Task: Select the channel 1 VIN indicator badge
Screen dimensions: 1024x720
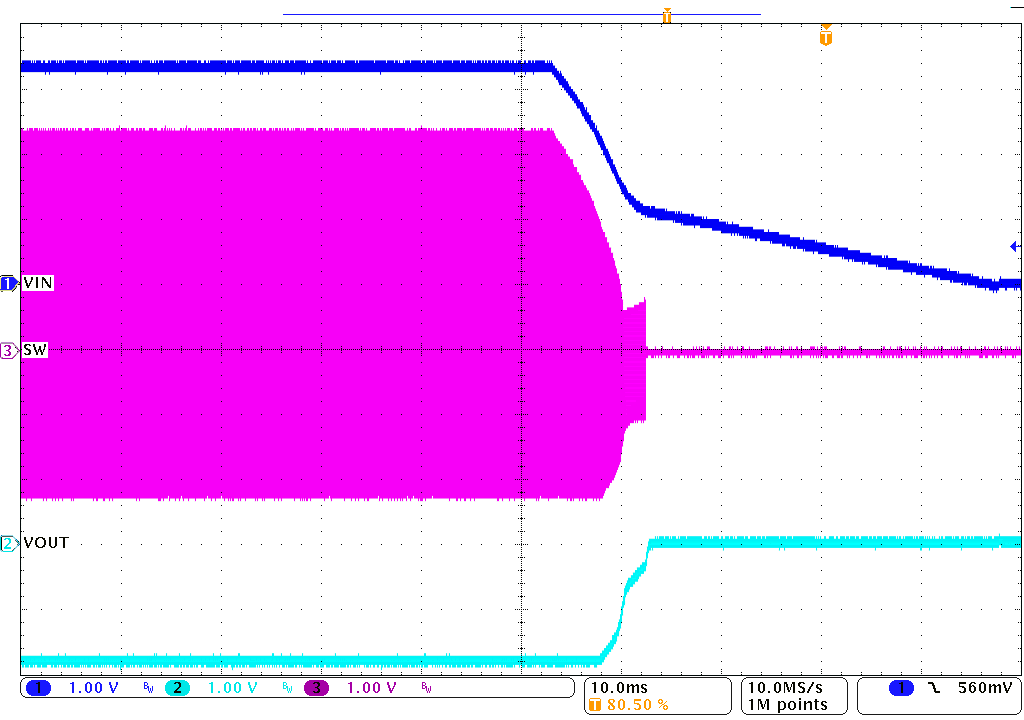Action: click(x=6, y=283)
